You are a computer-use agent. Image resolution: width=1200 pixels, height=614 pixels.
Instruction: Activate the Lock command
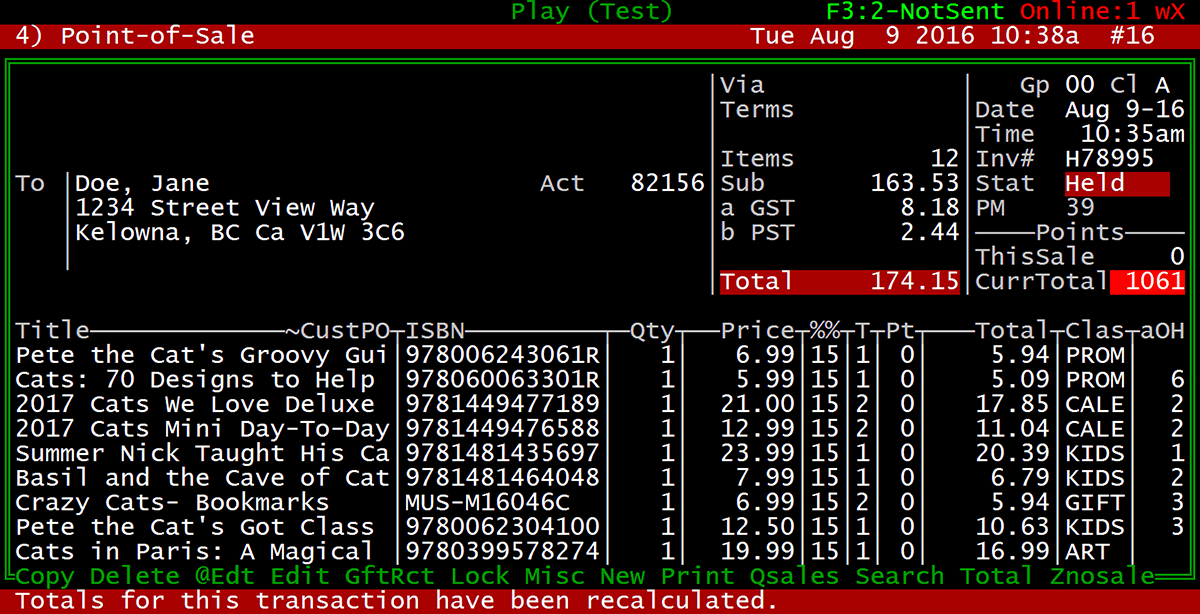(x=480, y=576)
